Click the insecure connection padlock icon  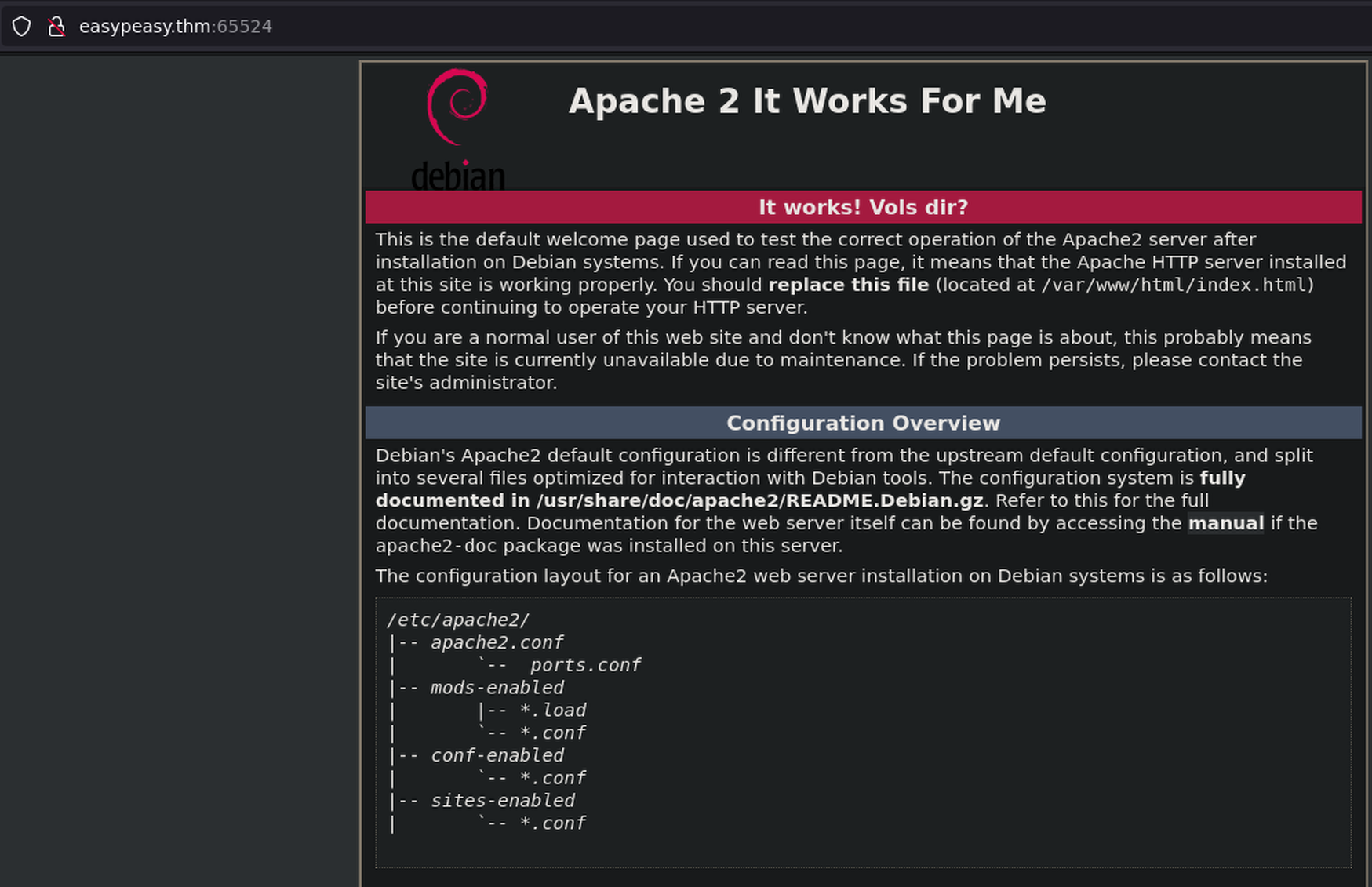click(x=56, y=27)
